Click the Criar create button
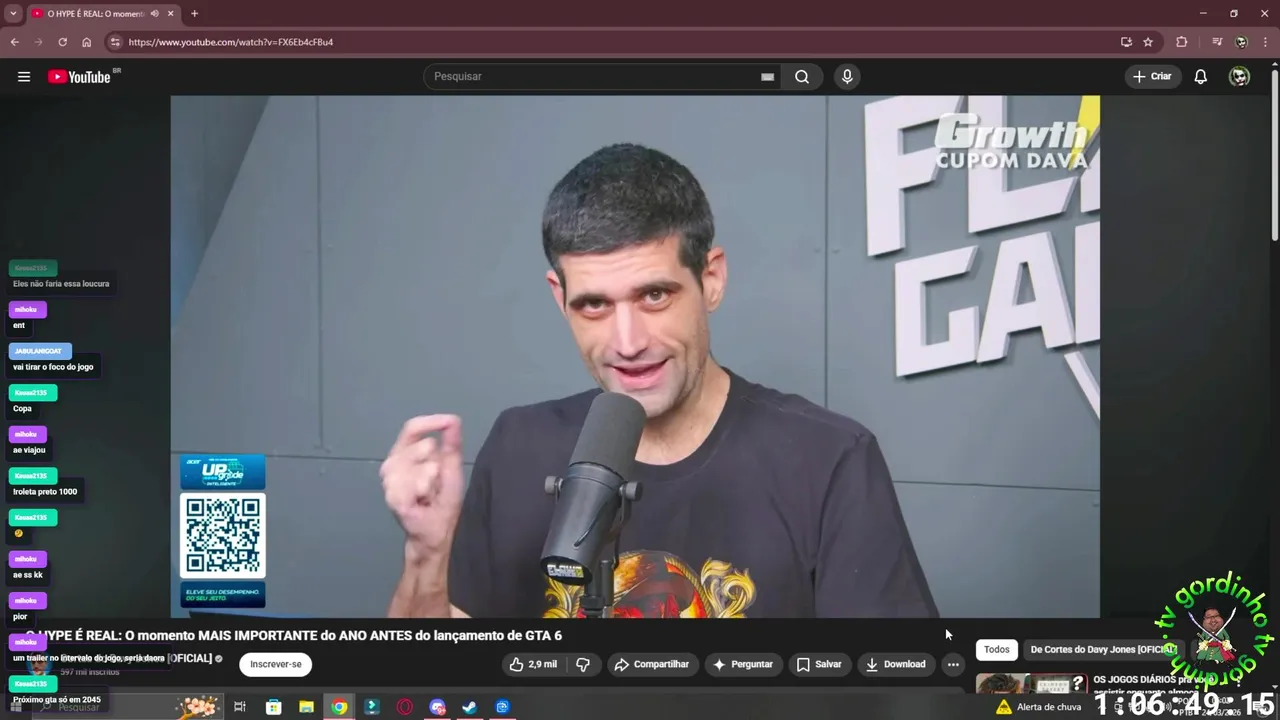This screenshot has height=720, width=1280. click(1151, 77)
